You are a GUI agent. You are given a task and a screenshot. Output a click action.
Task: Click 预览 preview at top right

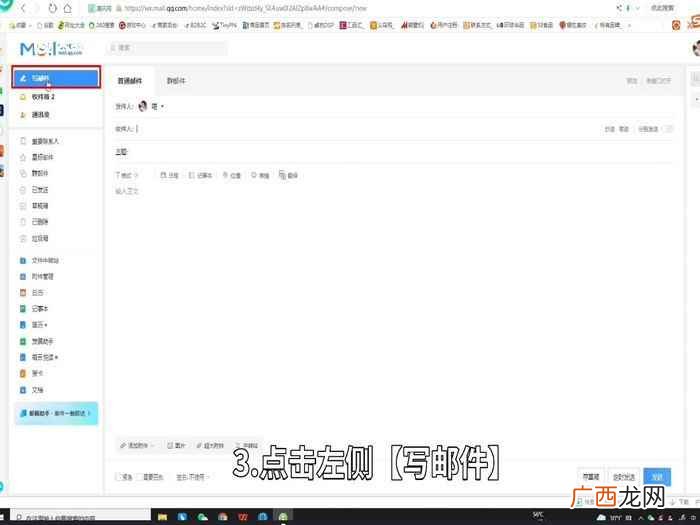coord(632,81)
